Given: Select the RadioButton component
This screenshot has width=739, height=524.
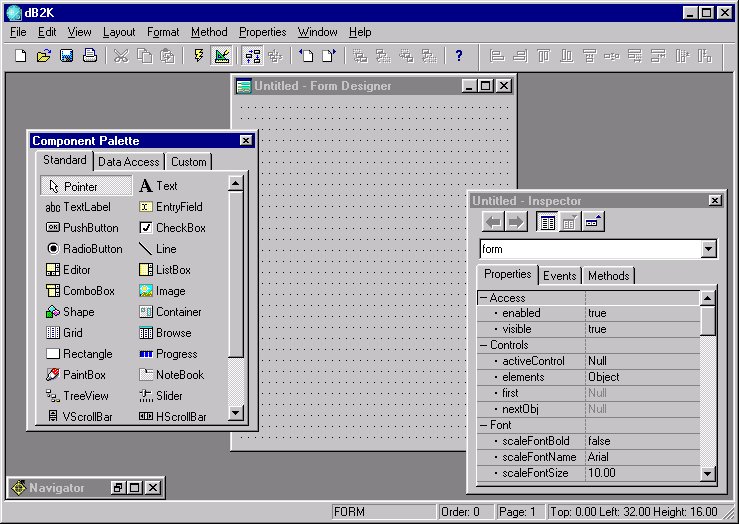Looking at the screenshot, I should coord(84,249).
